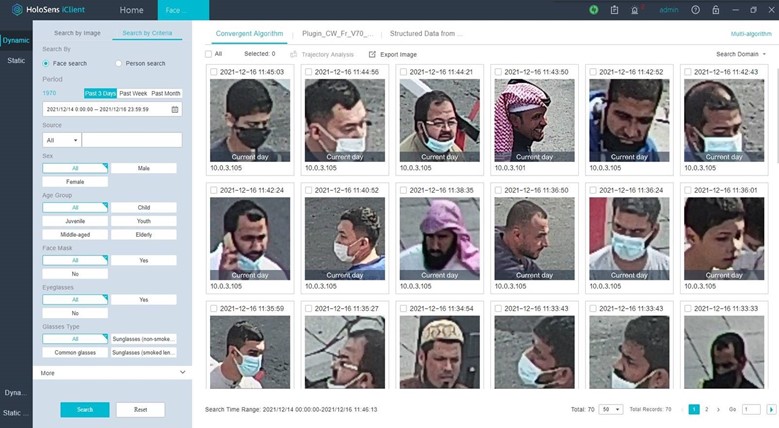779x428 pixels.
Task: Check the 11:45:03 capture checkbox
Action: coord(214,72)
